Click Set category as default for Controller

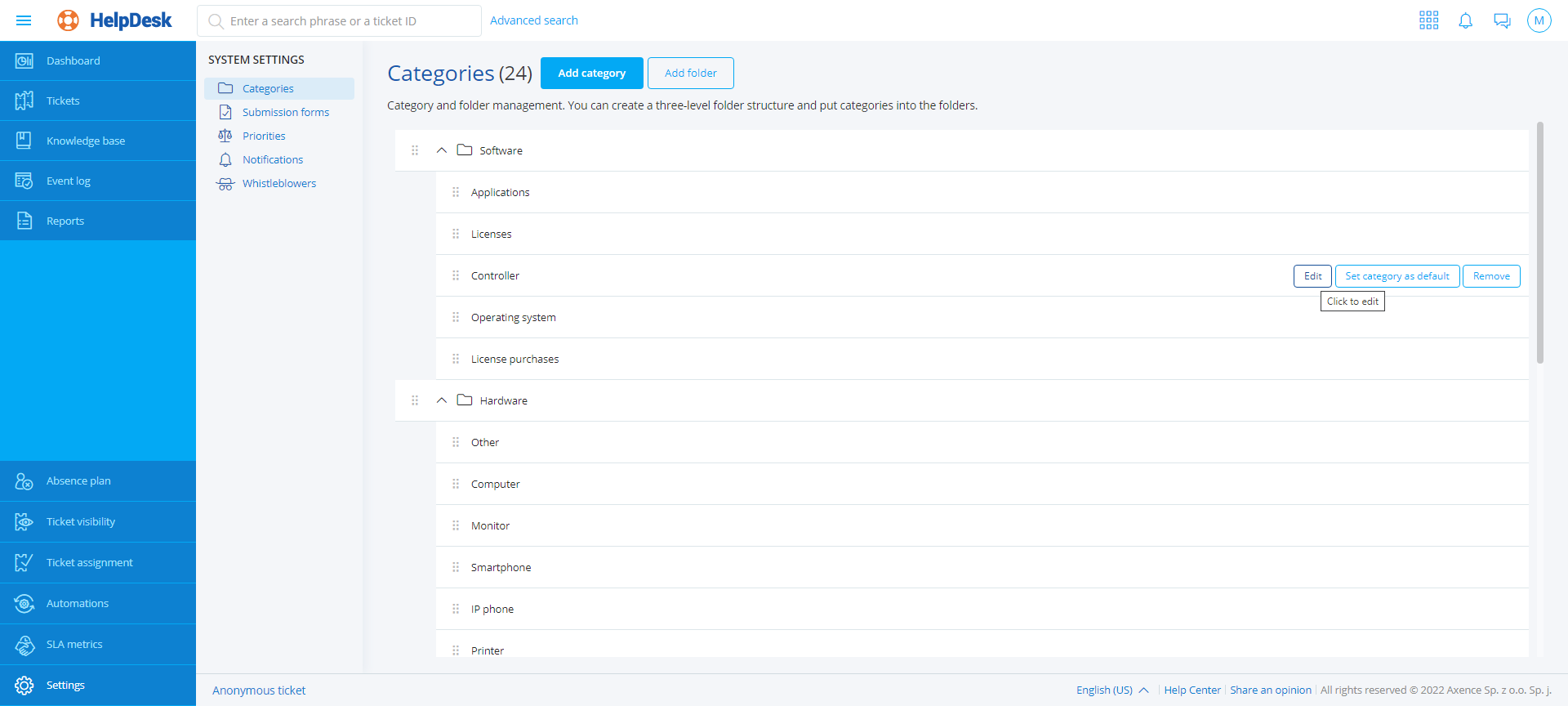1396,276
